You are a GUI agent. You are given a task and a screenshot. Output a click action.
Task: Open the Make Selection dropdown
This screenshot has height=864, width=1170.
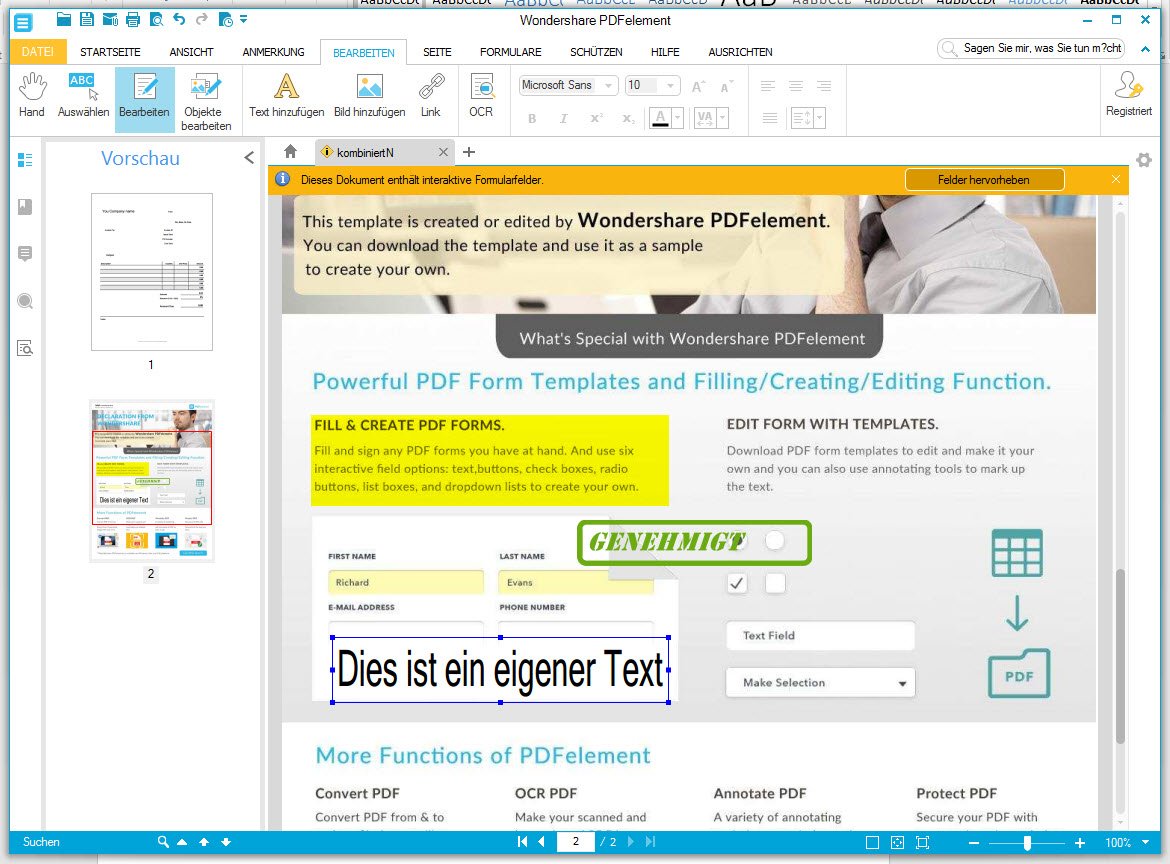[820, 683]
